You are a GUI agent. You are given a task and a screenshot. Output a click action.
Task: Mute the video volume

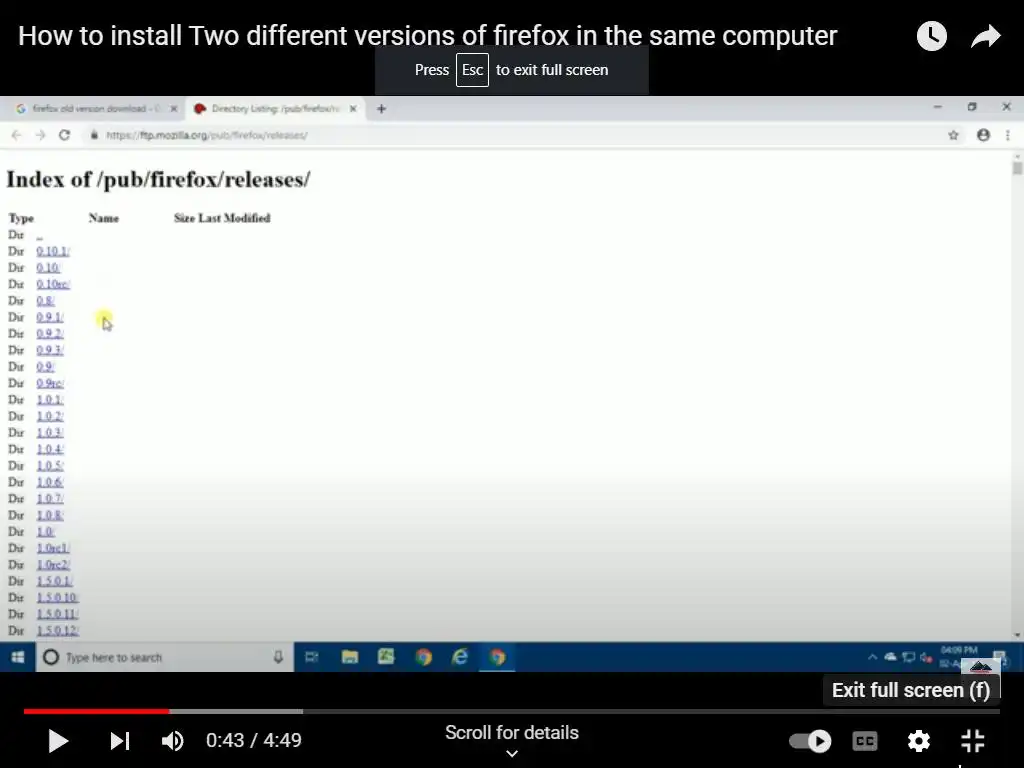tap(172, 741)
